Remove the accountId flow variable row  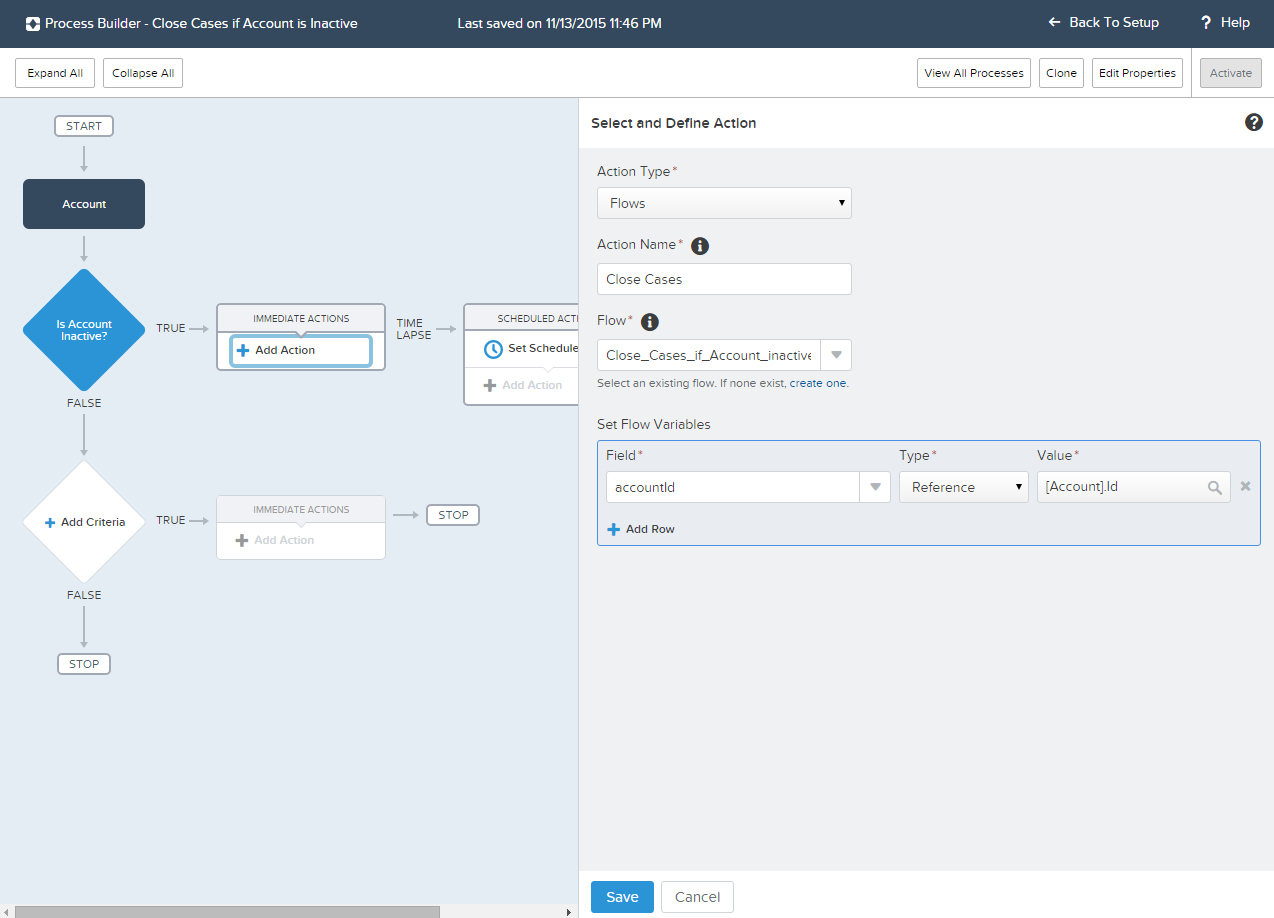point(1246,486)
